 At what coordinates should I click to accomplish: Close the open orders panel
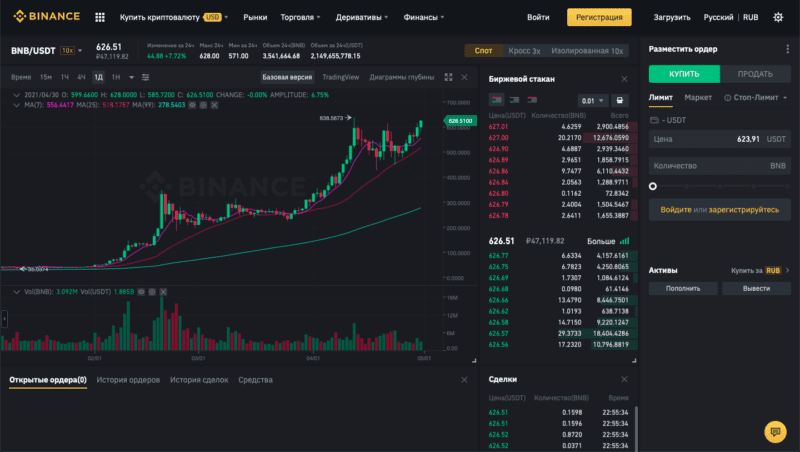[x=464, y=380]
